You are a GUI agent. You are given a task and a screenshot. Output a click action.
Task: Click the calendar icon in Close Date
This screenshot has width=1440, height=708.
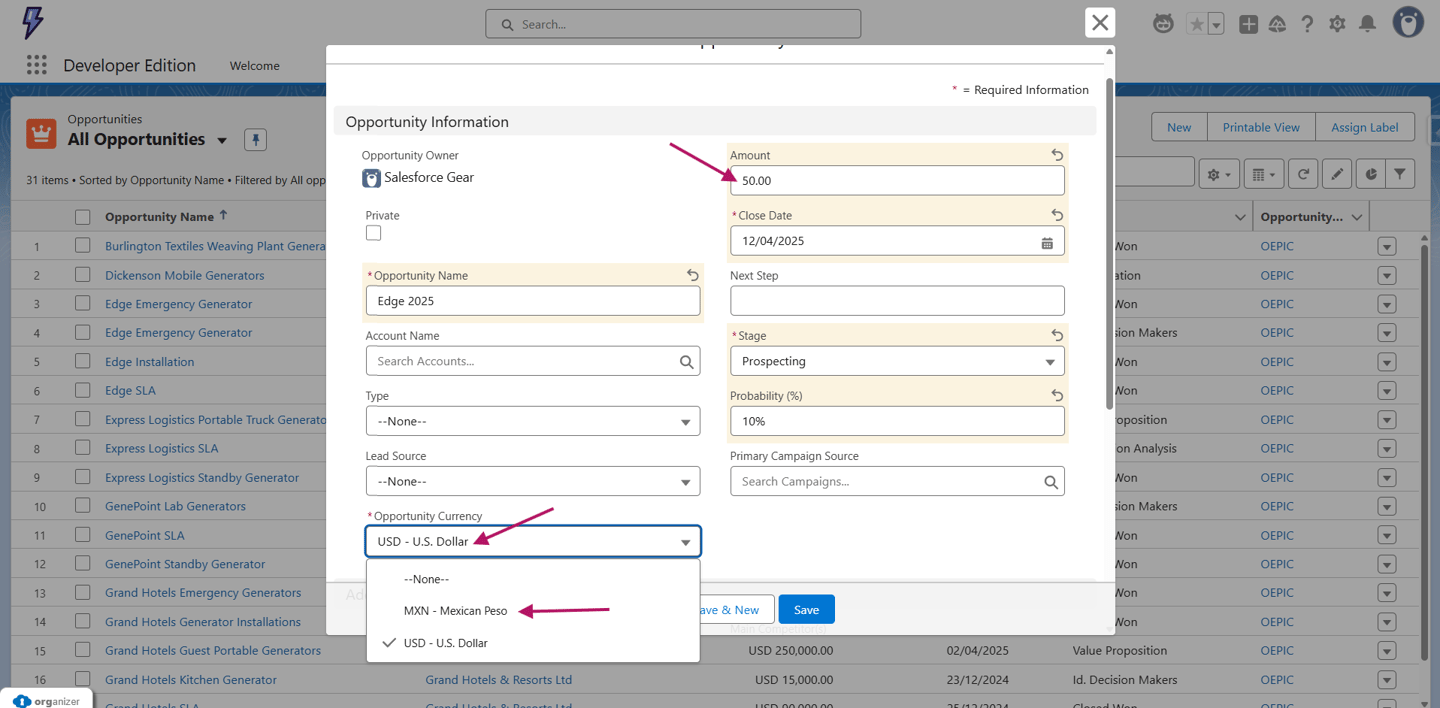1047,242
